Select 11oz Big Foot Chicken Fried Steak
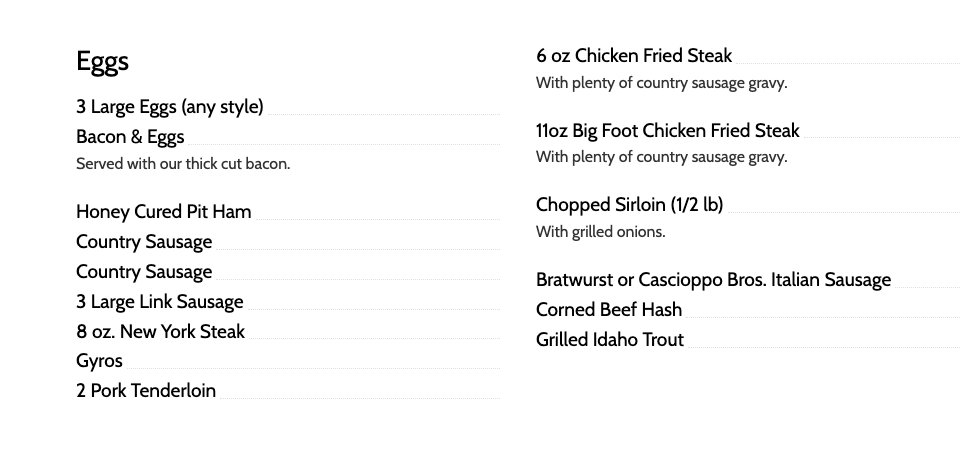The image size is (978, 451). pos(667,131)
